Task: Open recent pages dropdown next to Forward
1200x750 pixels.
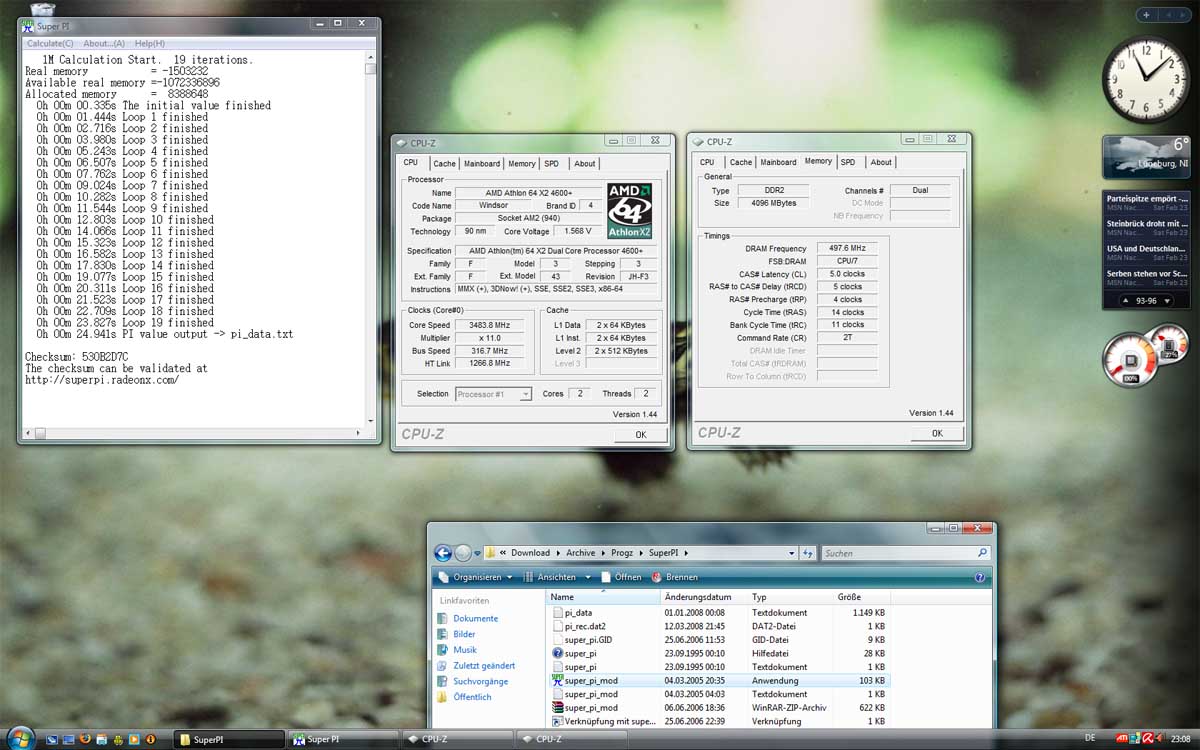Action: click(478, 553)
